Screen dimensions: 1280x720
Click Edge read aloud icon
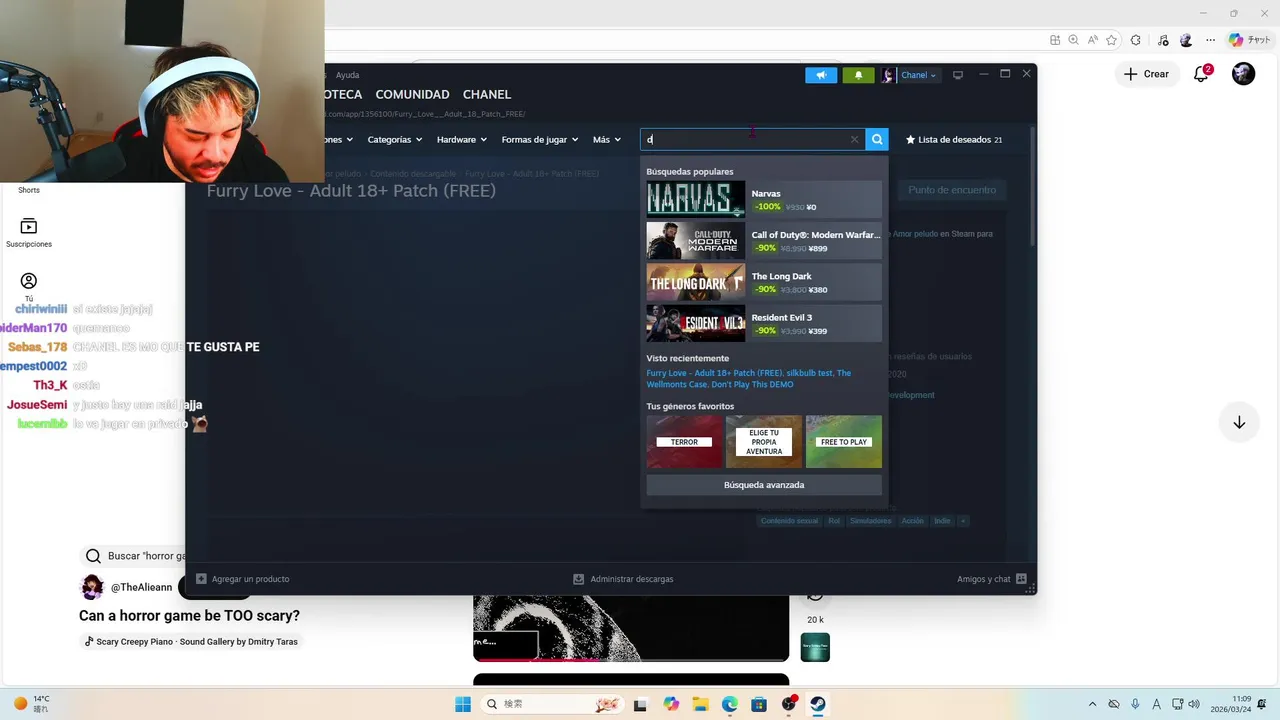tap(1092, 40)
